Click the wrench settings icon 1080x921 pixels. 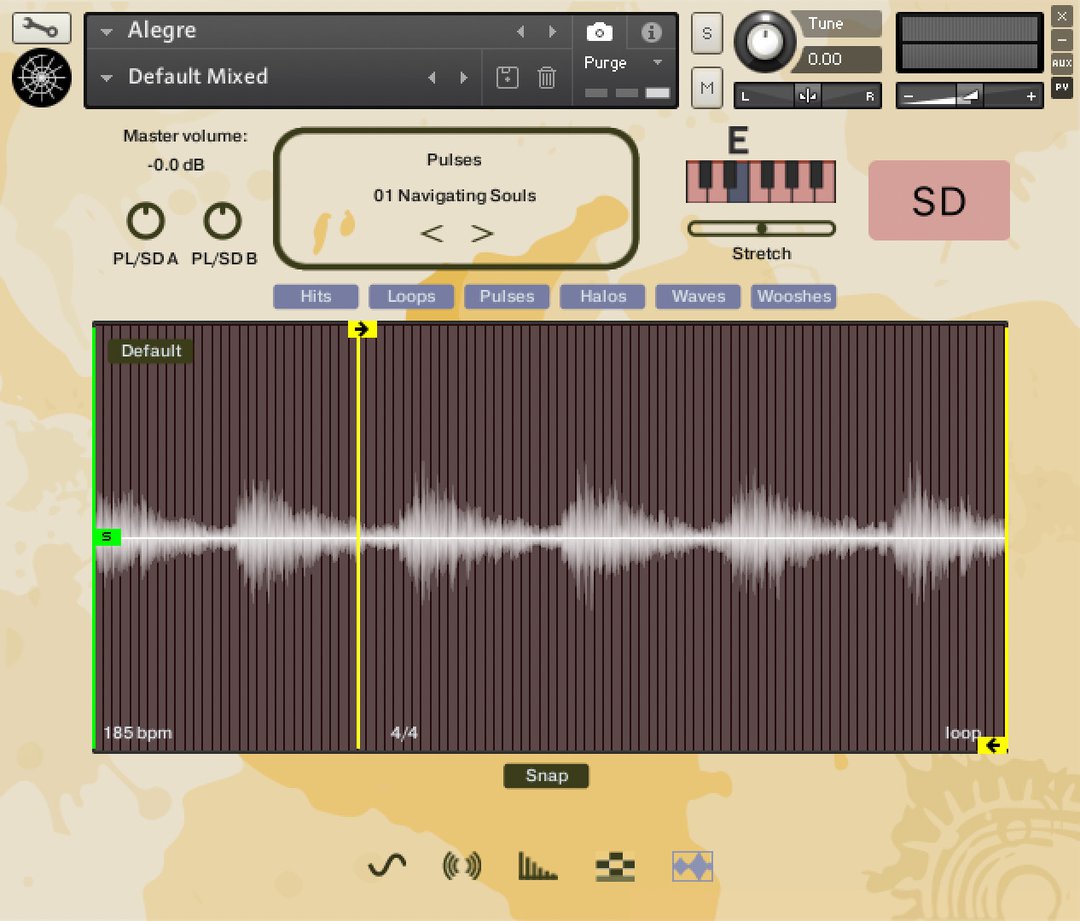click(x=41, y=28)
